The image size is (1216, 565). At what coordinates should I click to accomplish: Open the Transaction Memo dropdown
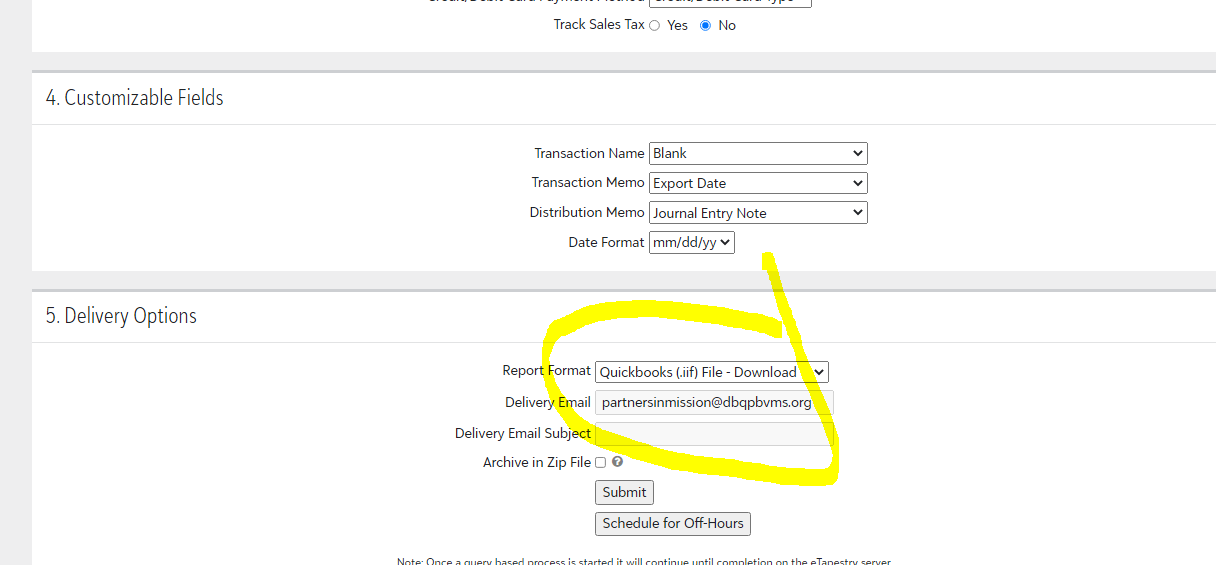click(x=758, y=183)
